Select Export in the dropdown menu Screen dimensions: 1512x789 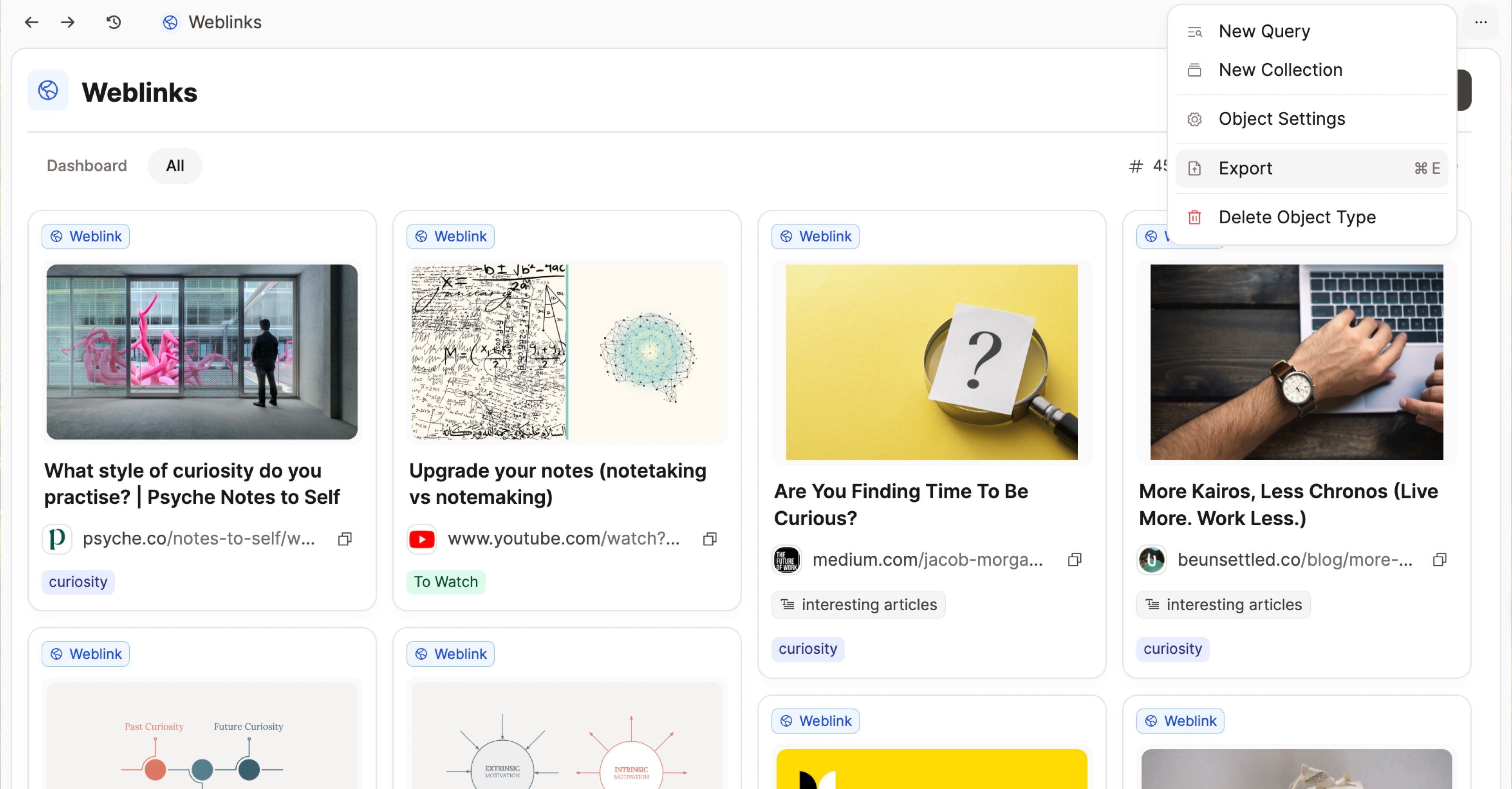(x=1245, y=169)
